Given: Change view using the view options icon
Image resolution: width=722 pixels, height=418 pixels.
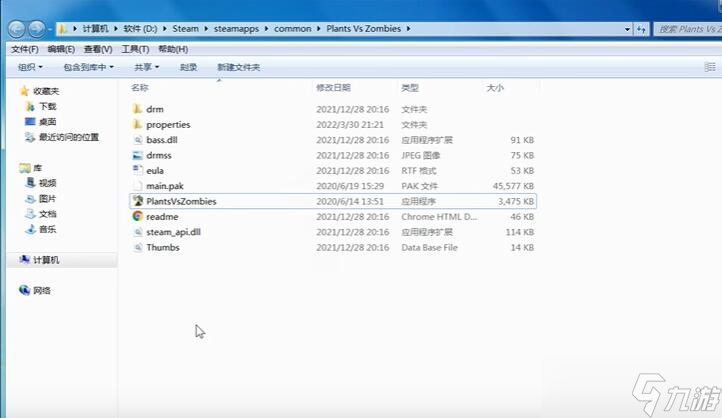Looking at the screenshot, I should [x=710, y=67].
